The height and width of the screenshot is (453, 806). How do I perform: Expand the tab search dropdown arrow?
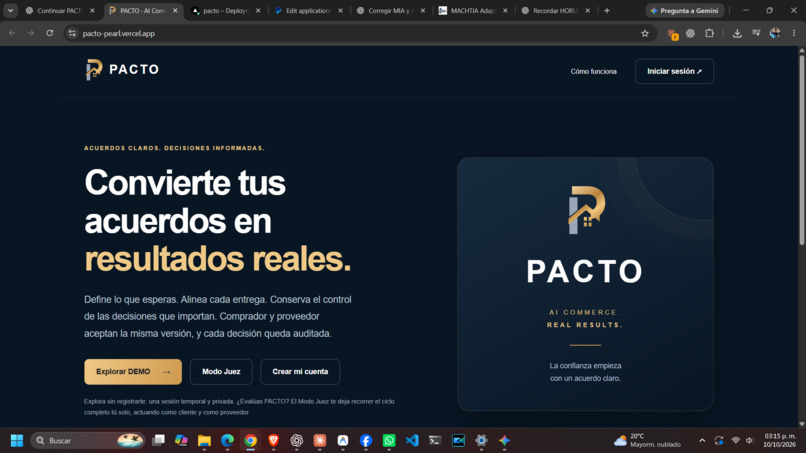pyautogui.click(x=10, y=10)
